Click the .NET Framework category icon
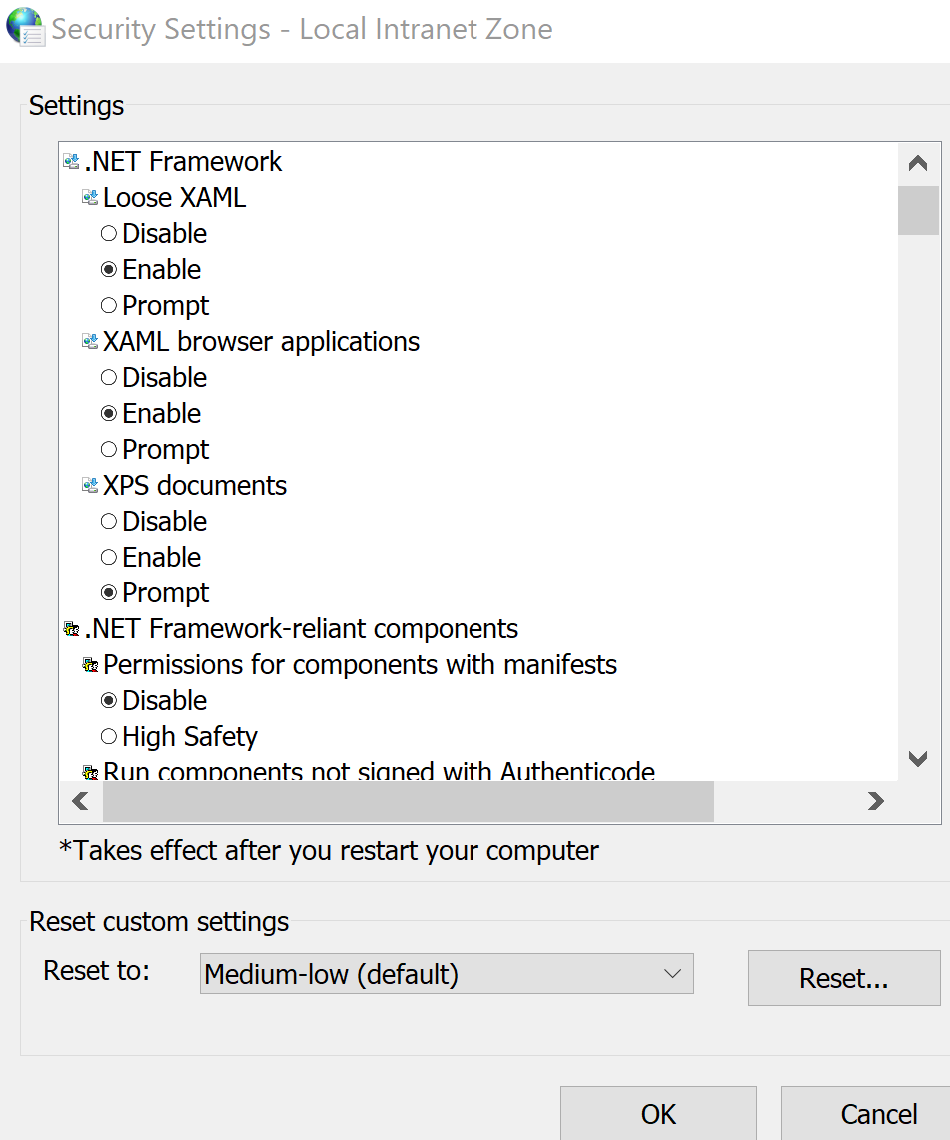 click(71, 162)
